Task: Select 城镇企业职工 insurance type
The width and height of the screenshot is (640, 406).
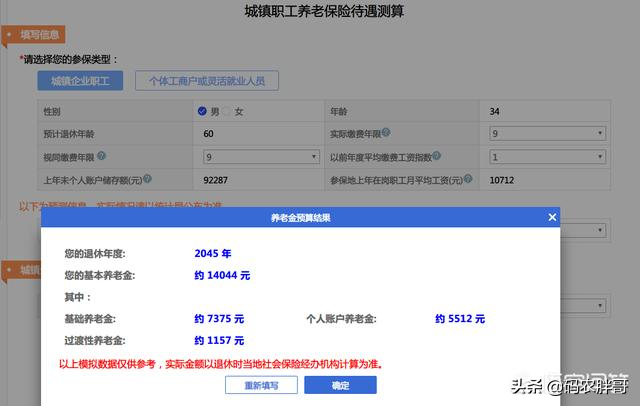Action: coord(80,81)
